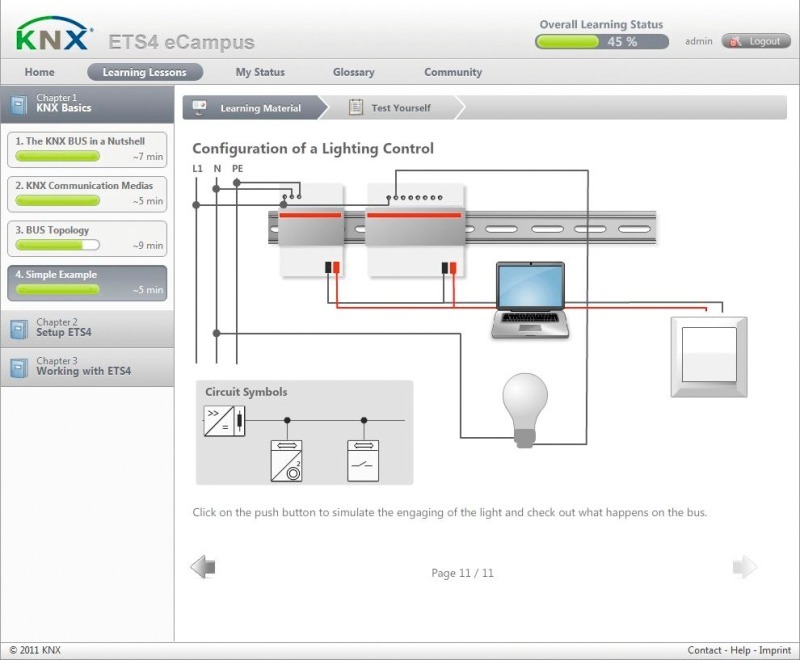The image size is (800, 660).
Task: Click the PE conductor label
Action: coord(237,168)
